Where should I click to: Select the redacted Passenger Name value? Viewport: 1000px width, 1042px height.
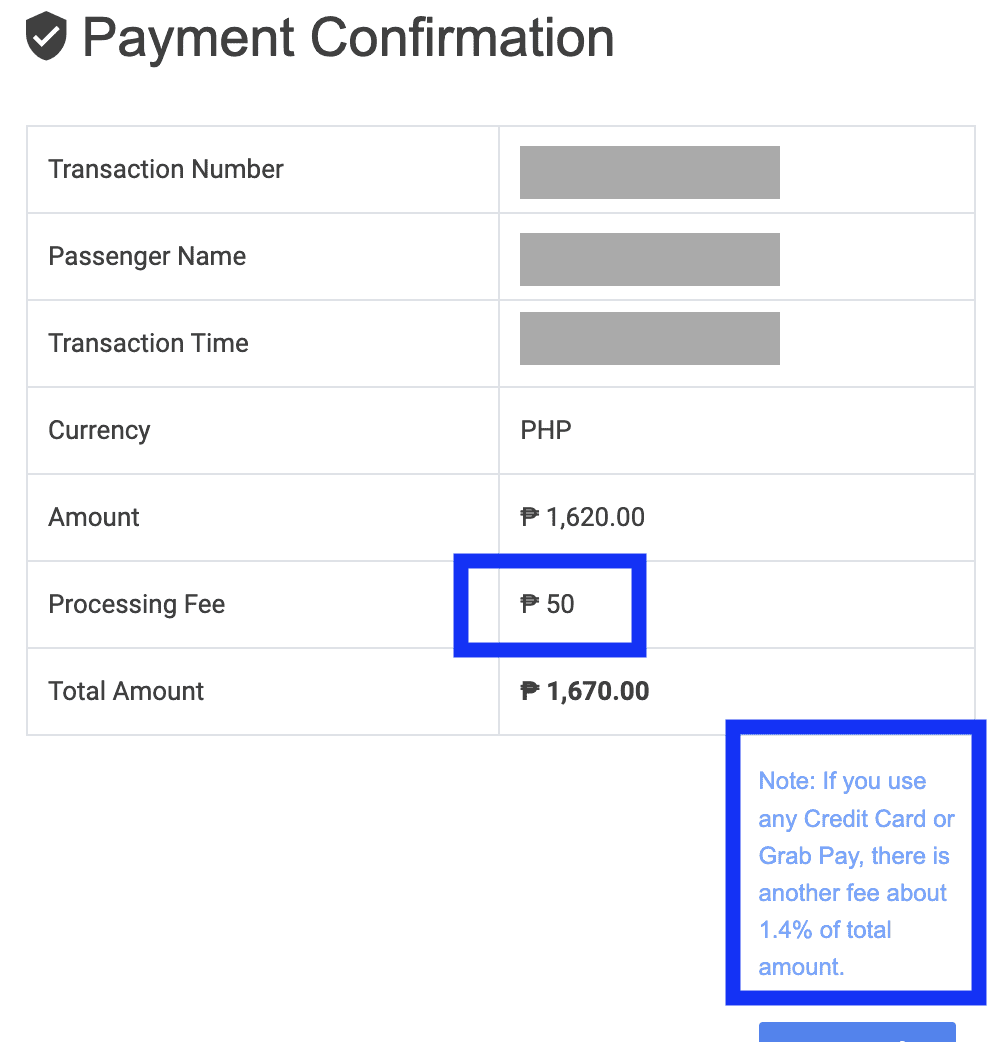[x=649, y=259]
